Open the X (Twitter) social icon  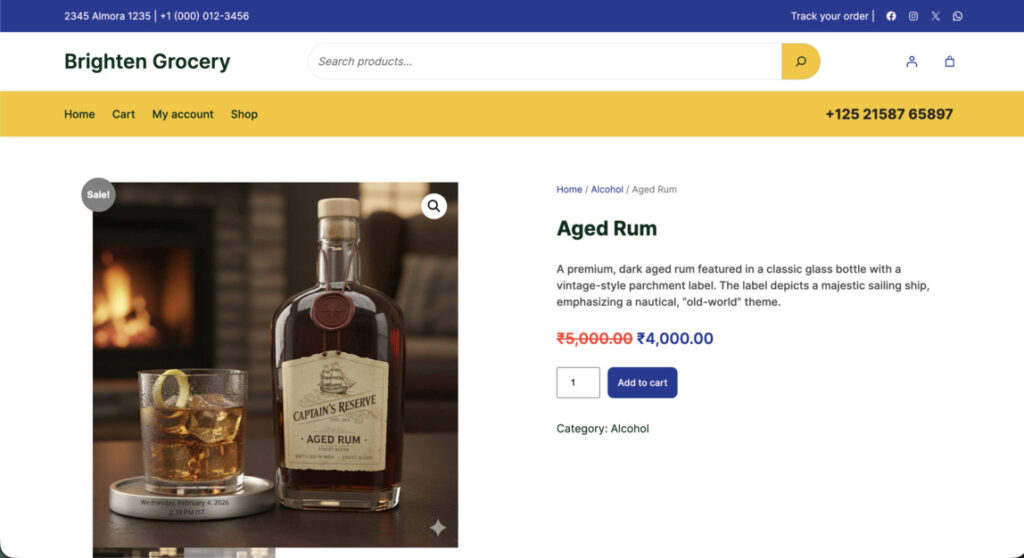coord(935,16)
